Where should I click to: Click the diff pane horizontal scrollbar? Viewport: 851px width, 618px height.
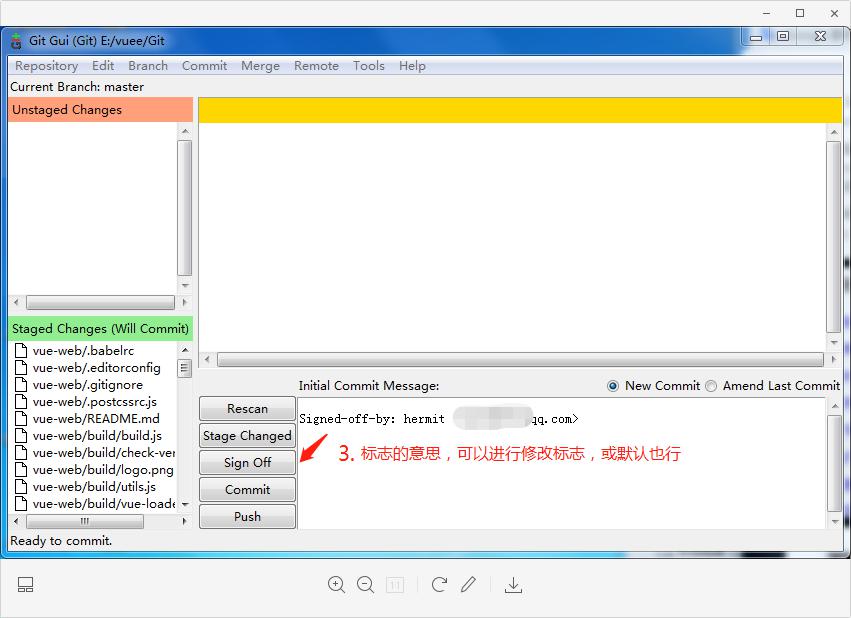(520, 359)
